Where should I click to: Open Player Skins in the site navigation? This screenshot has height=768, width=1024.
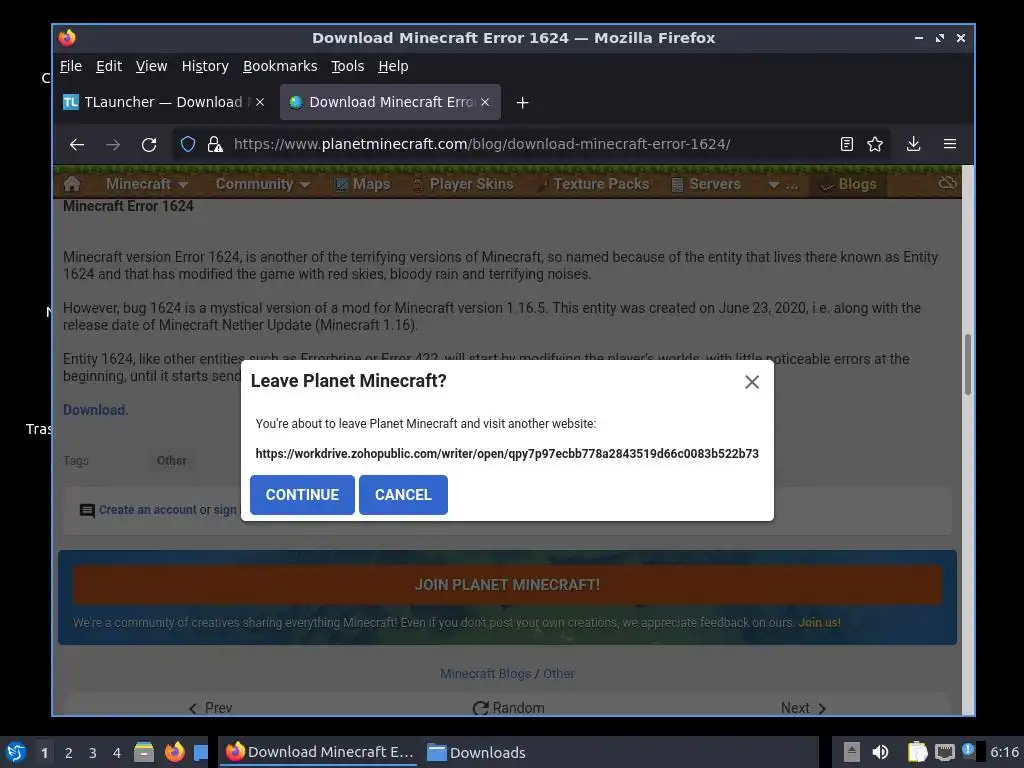point(463,184)
